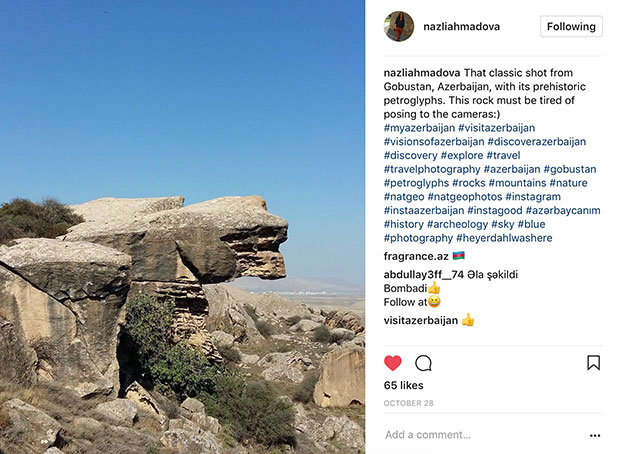Screen dimensions: 620x454
Task: Click the Add a comment field
Action: (x=484, y=435)
